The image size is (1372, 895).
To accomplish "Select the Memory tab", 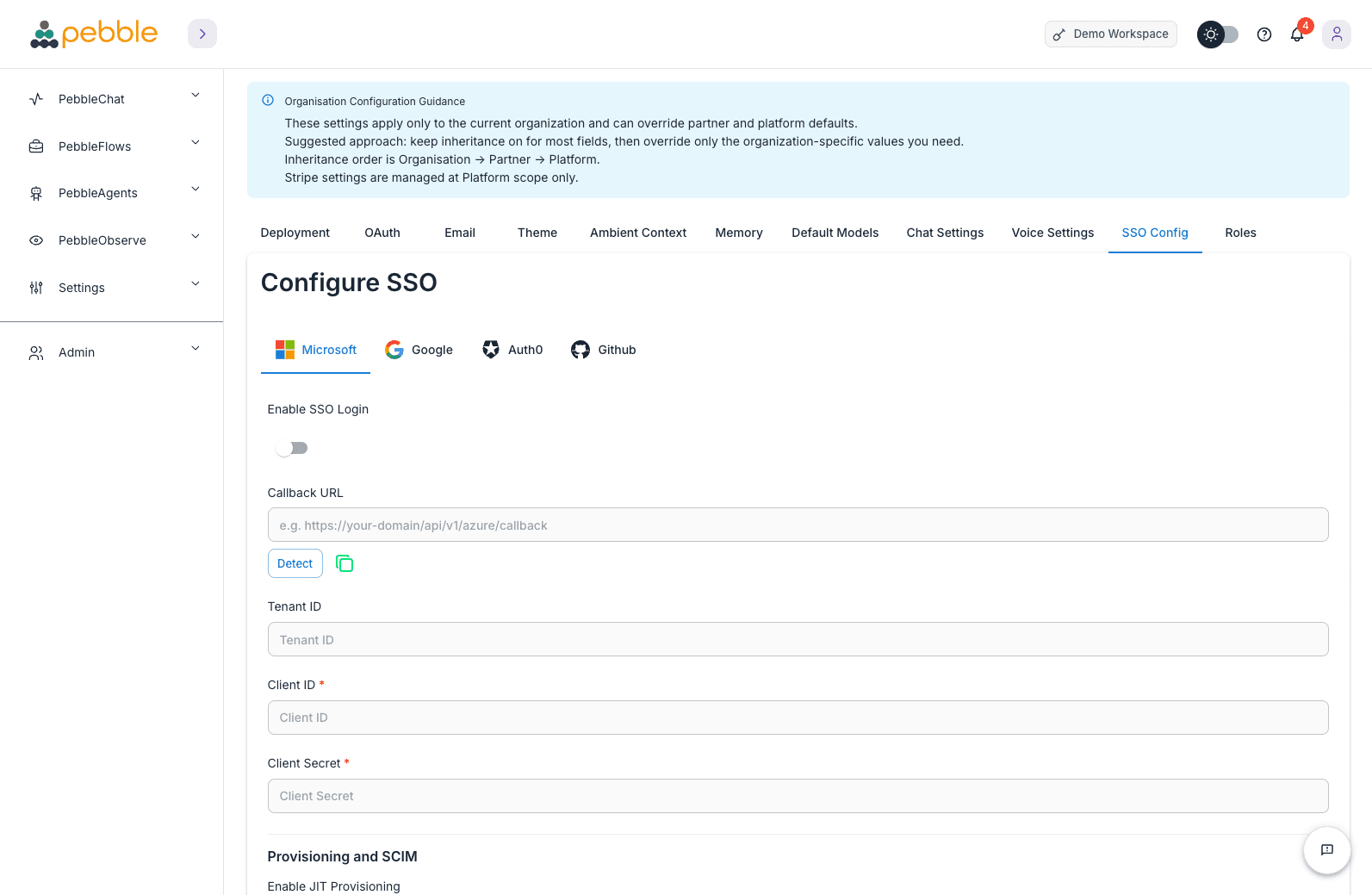I will coord(739,233).
